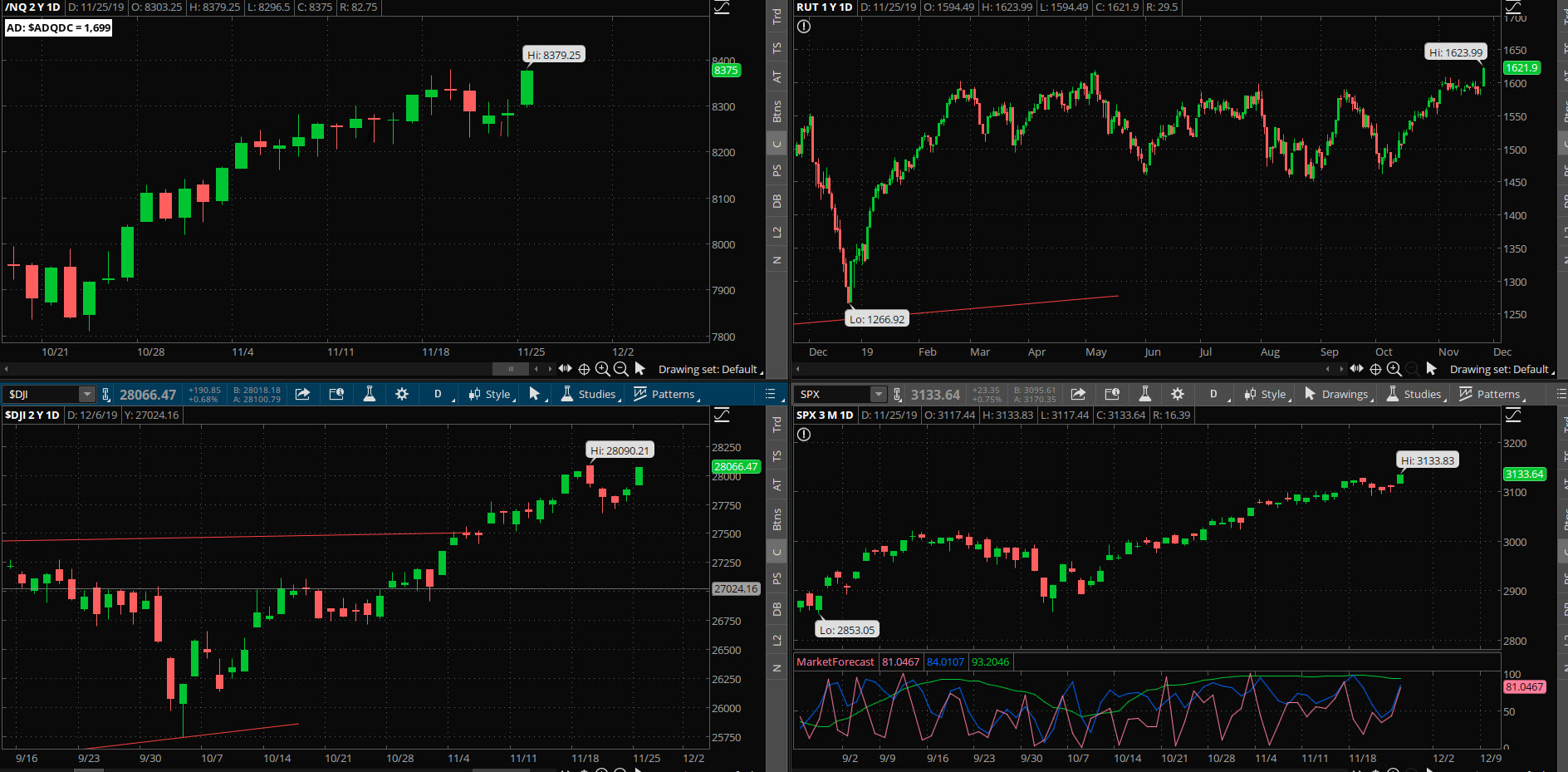Click the alert circle icon on the SPX chart
The height and width of the screenshot is (772, 1568).
pyautogui.click(x=804, y=435)
